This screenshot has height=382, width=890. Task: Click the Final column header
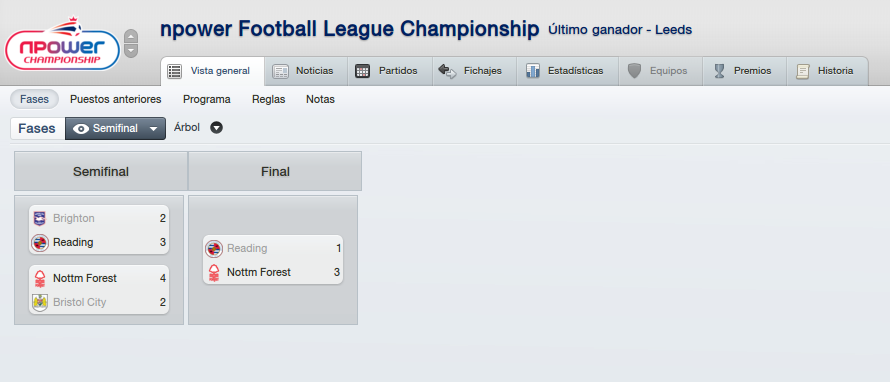(x=275, y=171)
